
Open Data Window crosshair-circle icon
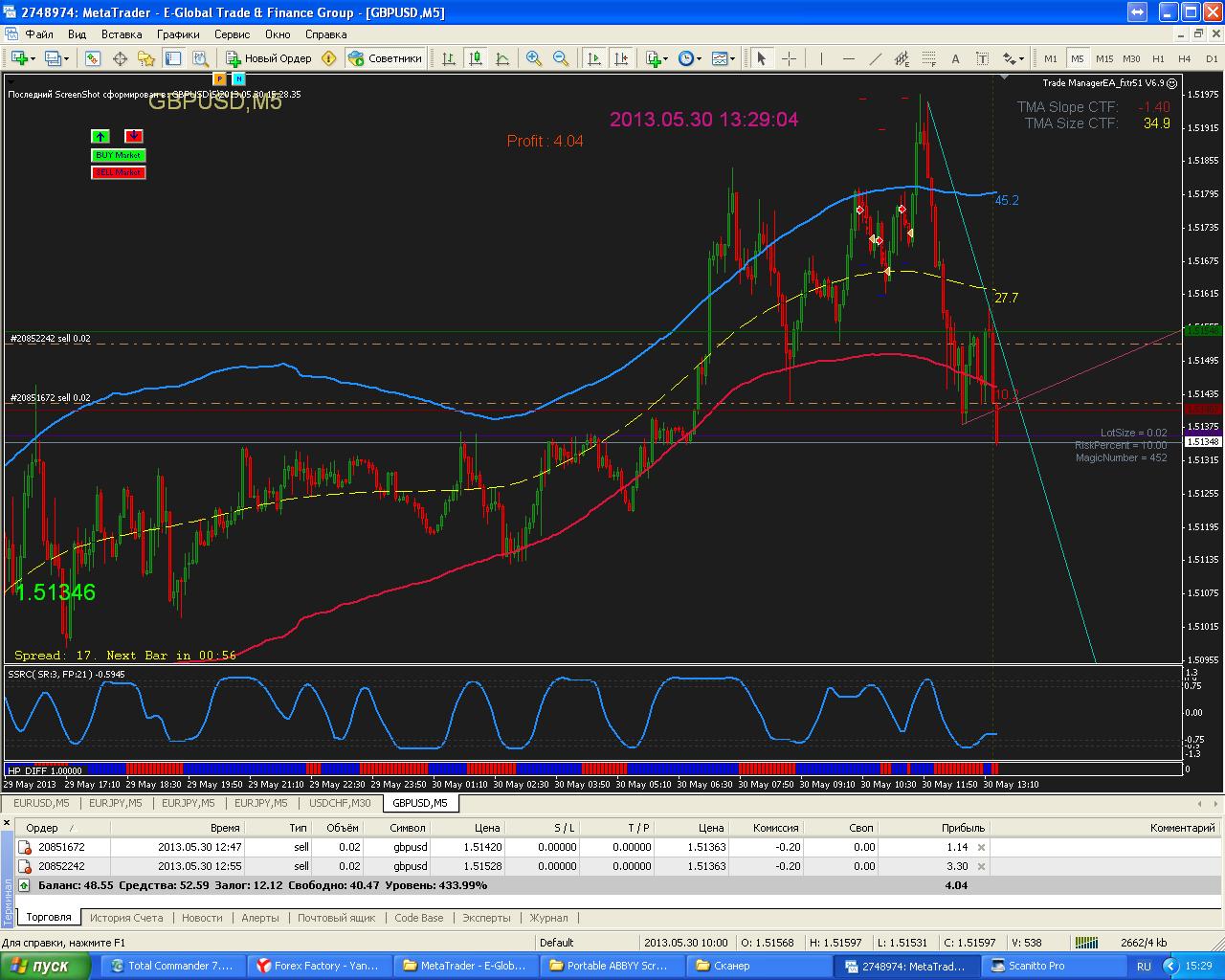click(120, 58)
